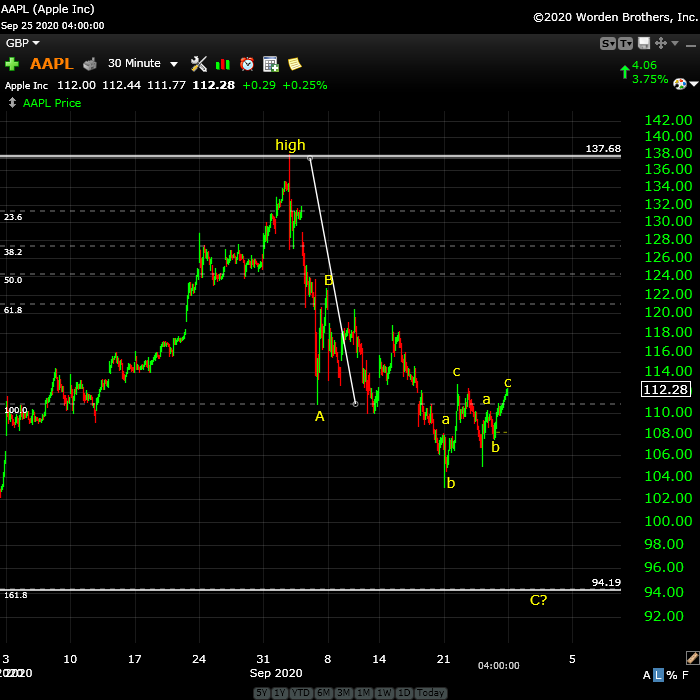Click the cash register trade icon beside AAPL
This screenshot has height=700, width=700.
(x=90, y=64)
